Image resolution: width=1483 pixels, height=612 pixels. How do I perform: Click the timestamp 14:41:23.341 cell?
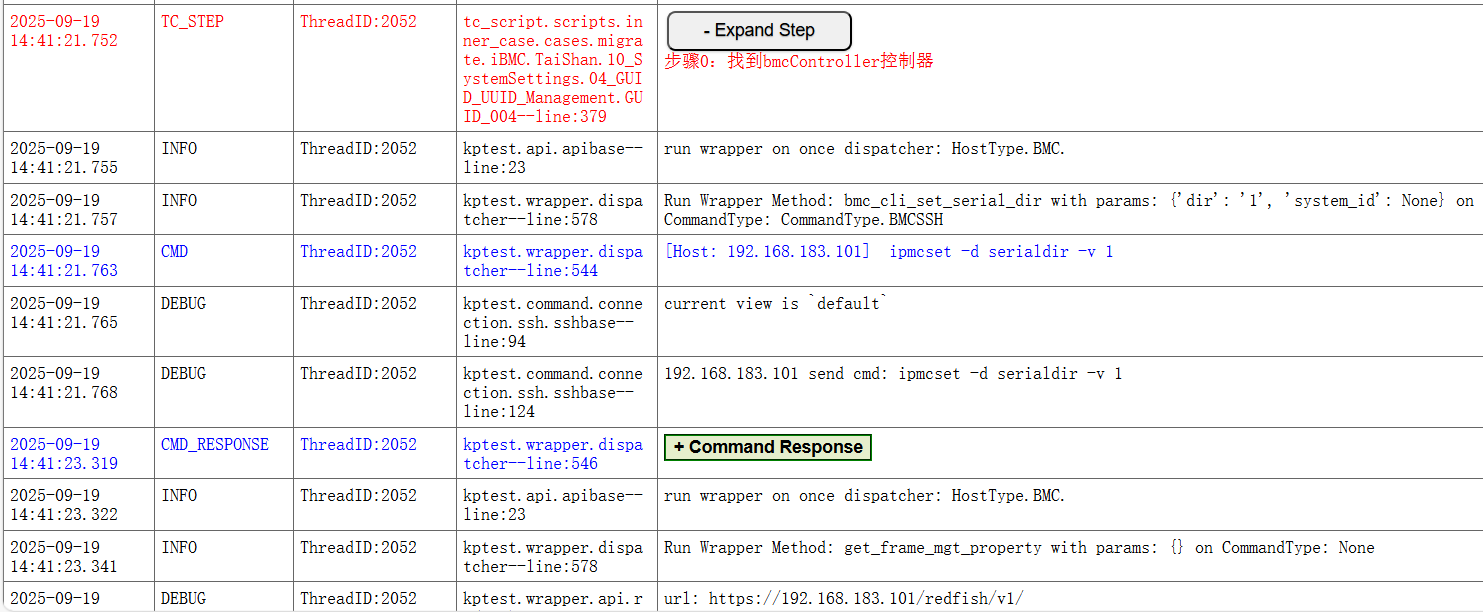(64, 557)
